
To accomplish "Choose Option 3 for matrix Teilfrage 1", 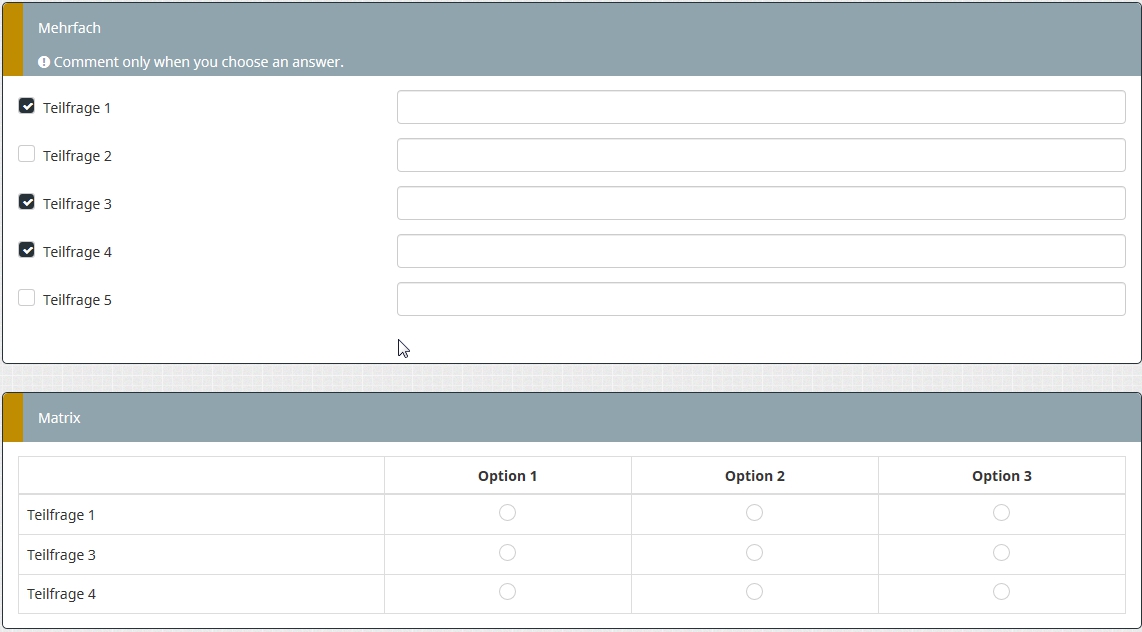I will [1001, 513].
